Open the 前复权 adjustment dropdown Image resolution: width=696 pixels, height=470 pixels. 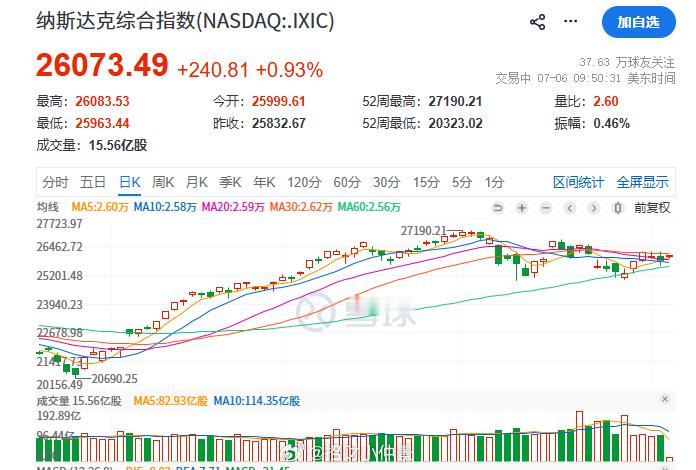click(652, 208)
